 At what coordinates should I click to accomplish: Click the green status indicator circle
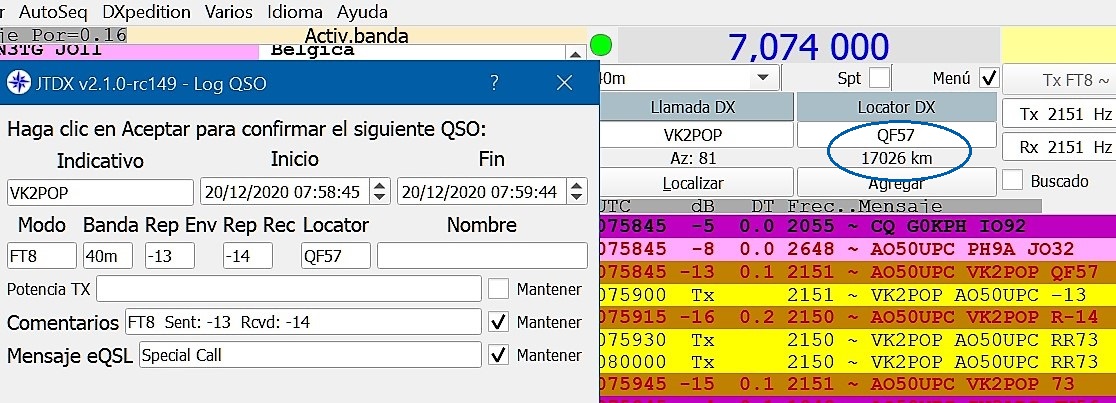[601, 46]
